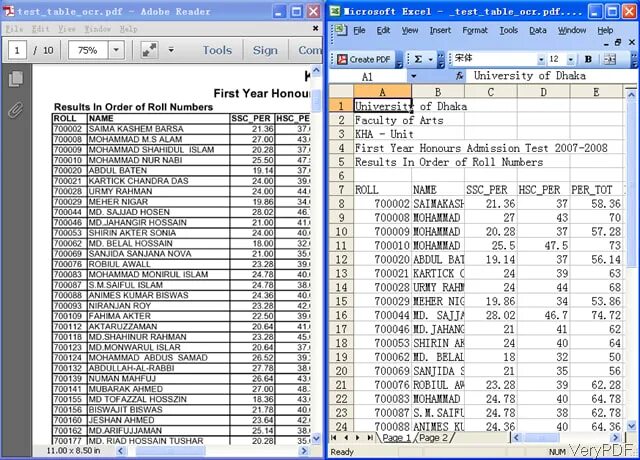Click the first-sheet tab scroll arrow
640x460 pixels.
(334, 438)
